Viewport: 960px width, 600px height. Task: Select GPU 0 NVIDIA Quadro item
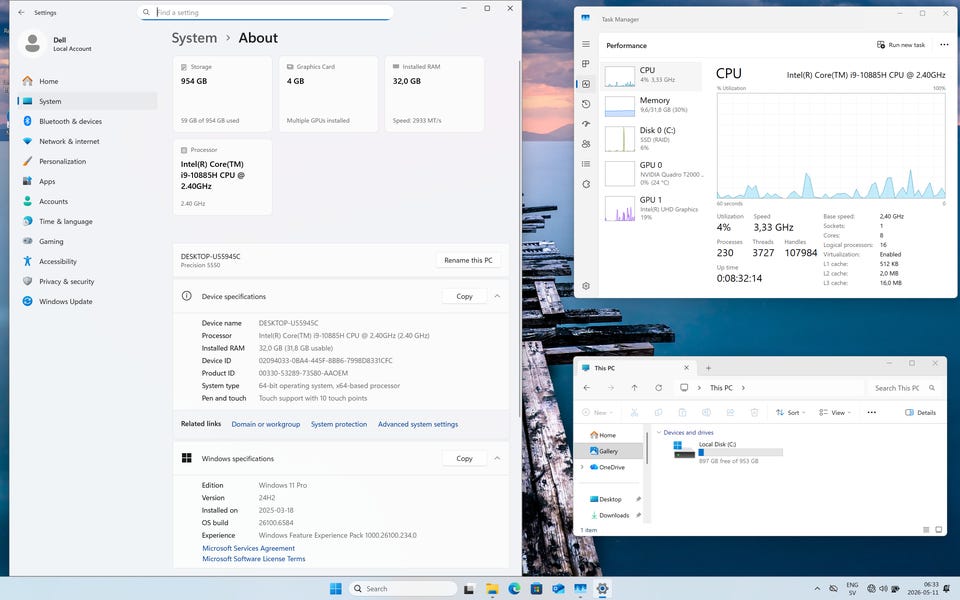point(651,173)
